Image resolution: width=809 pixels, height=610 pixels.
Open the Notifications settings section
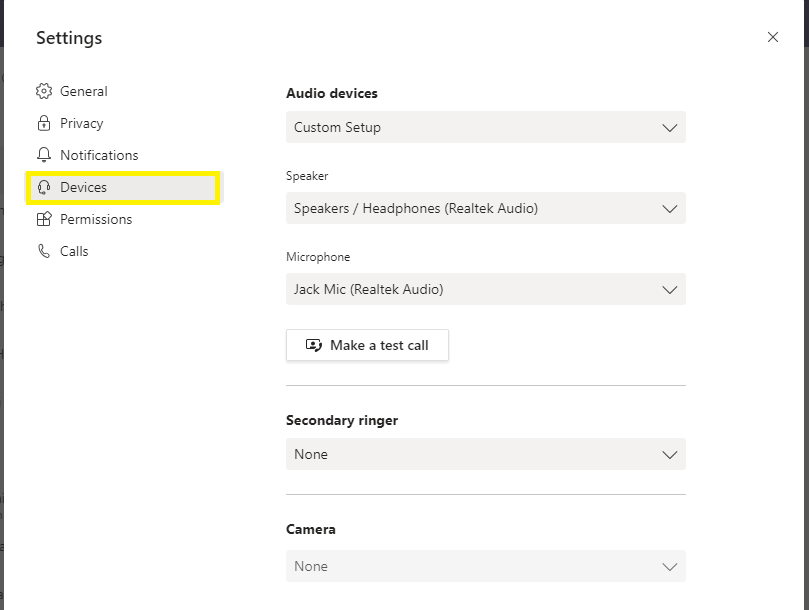[x=99, y=155]
